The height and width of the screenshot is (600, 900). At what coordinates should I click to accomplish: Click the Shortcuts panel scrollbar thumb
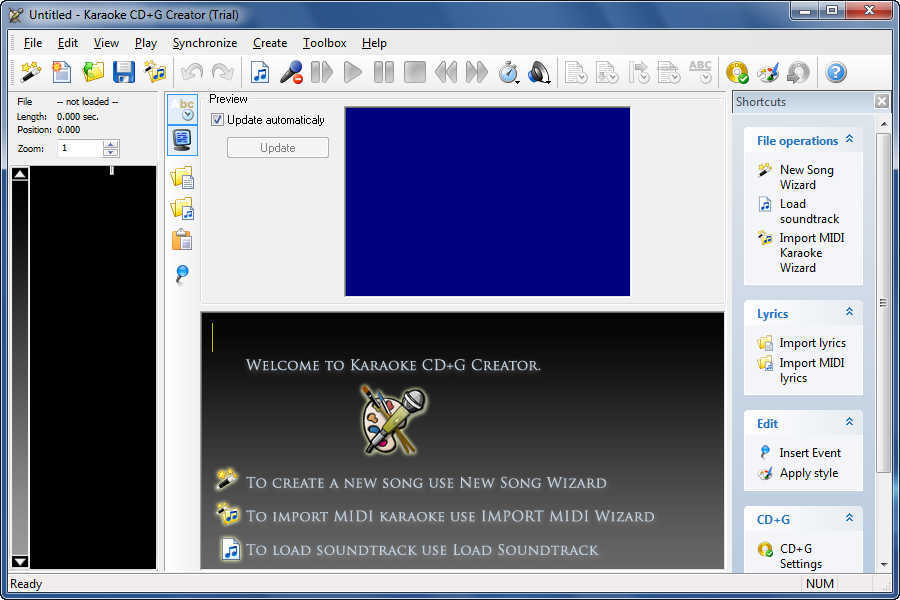(x=884, y=303)
